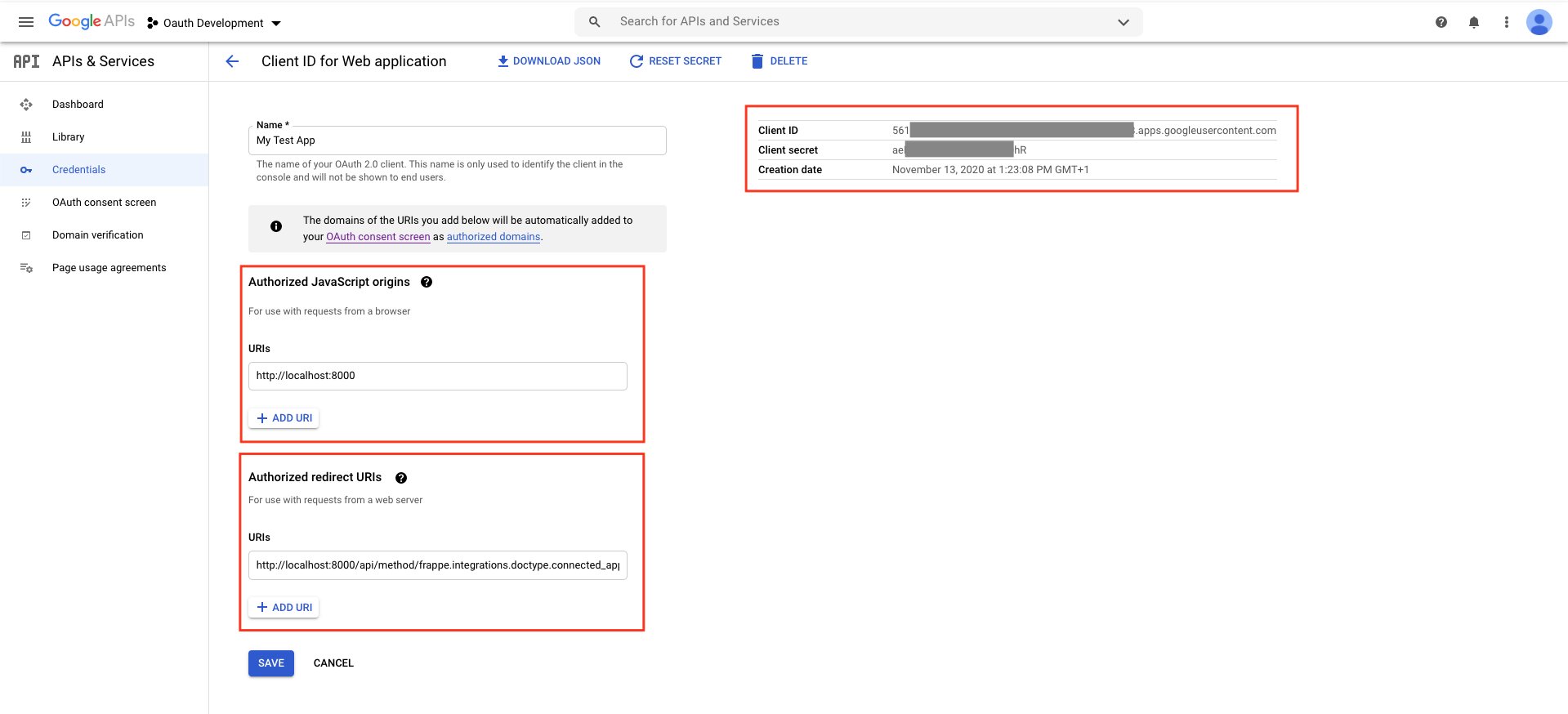Edit the redirect URI field
Screen dimensions: 1568x714
click(x=438, y=565)
